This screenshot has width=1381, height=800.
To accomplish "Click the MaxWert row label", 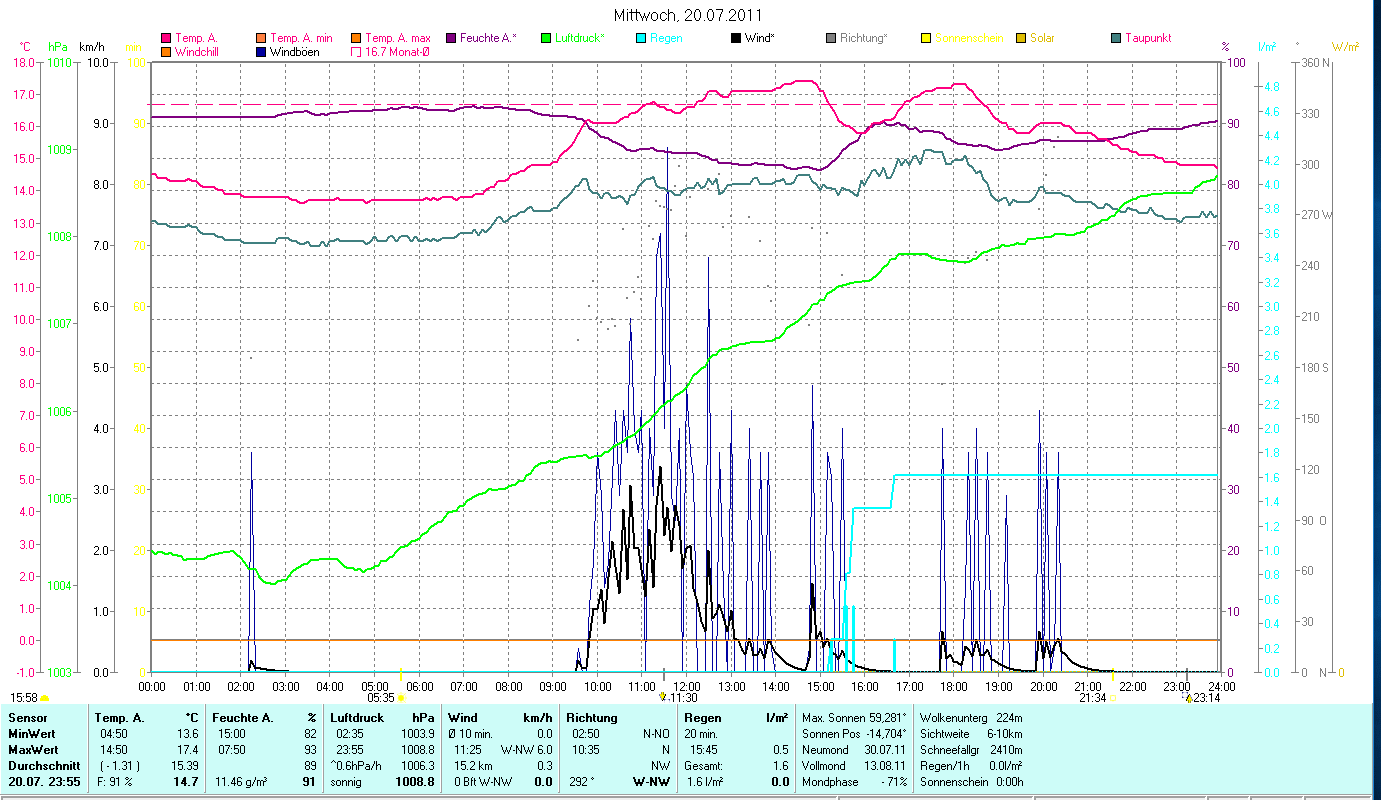I will click(x=32, y=750).
